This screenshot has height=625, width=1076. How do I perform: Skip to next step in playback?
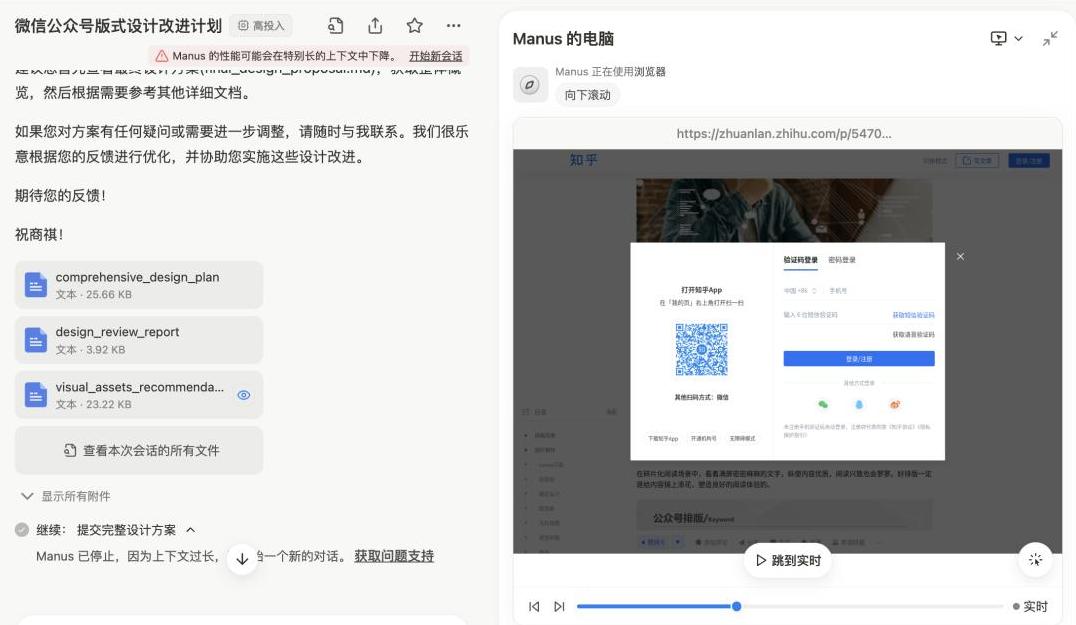coord(559,606)
